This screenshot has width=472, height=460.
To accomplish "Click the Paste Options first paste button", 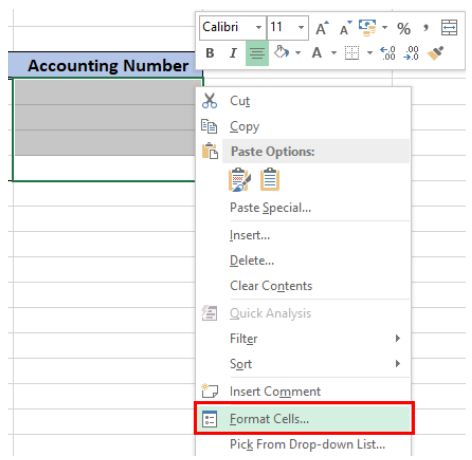I will click(239, 180).
